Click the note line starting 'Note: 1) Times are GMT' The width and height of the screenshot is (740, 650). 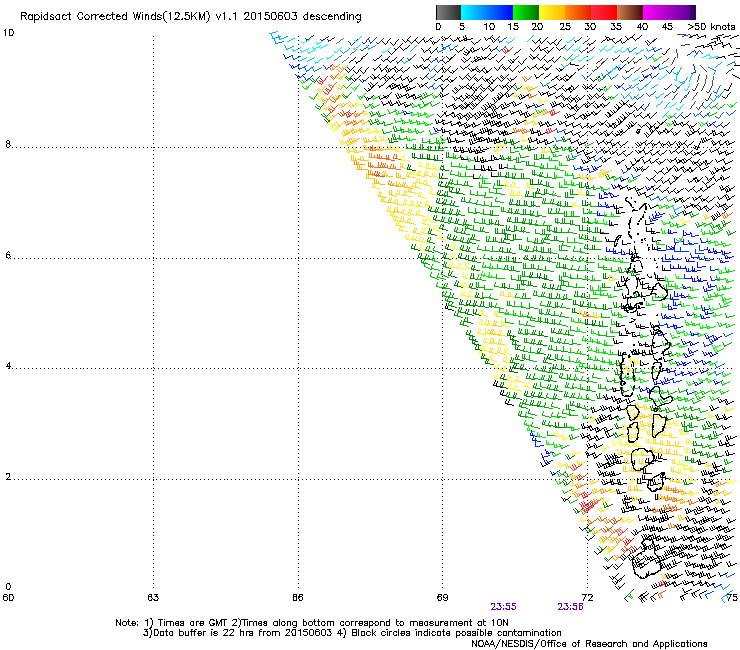pyautogui.click(x=312, y=623)
